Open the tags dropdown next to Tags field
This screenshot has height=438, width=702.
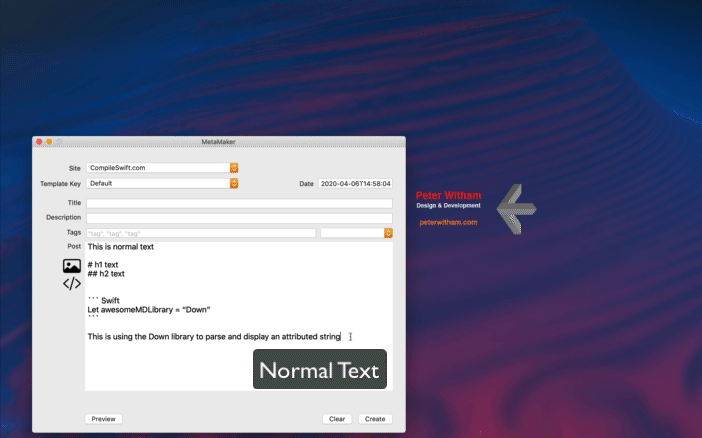coord(356,233)
